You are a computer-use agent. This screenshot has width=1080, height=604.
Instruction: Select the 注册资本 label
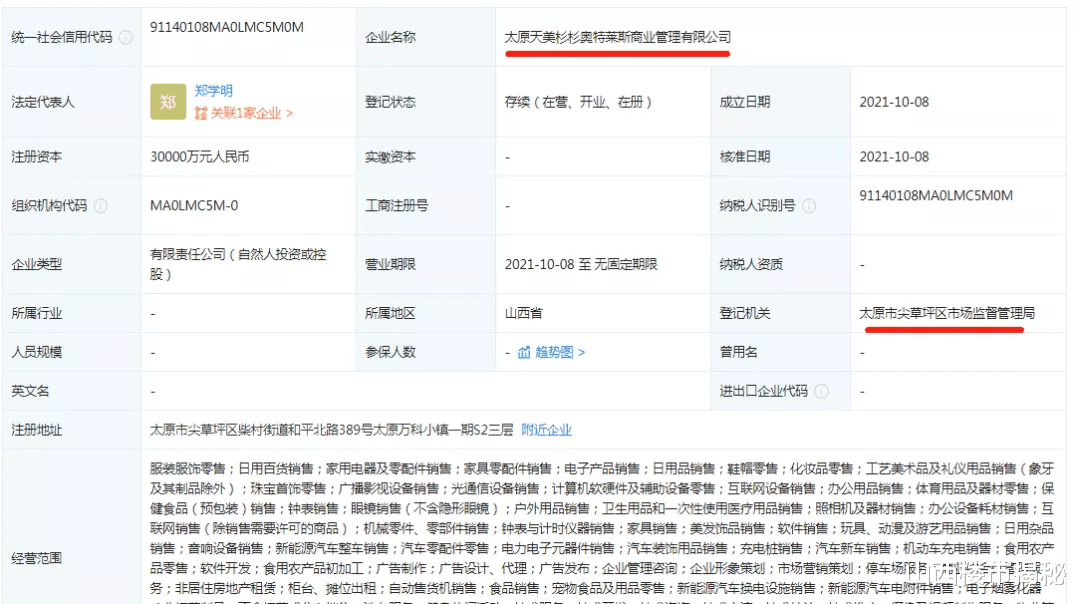click(x=37, y=156)
